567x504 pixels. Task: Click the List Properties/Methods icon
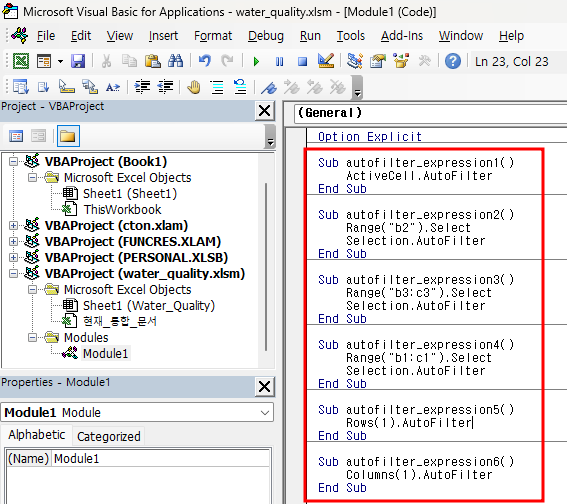click(21, 87)
